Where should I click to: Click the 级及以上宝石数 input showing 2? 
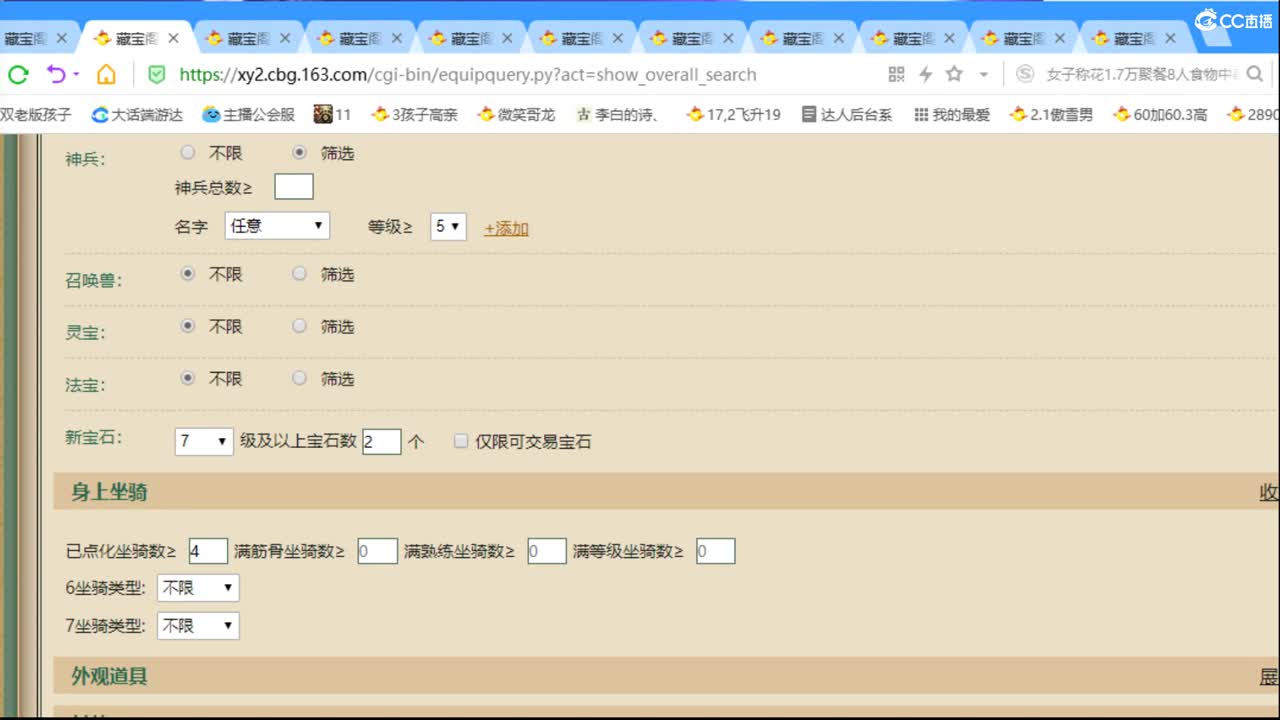coord(382,441)
